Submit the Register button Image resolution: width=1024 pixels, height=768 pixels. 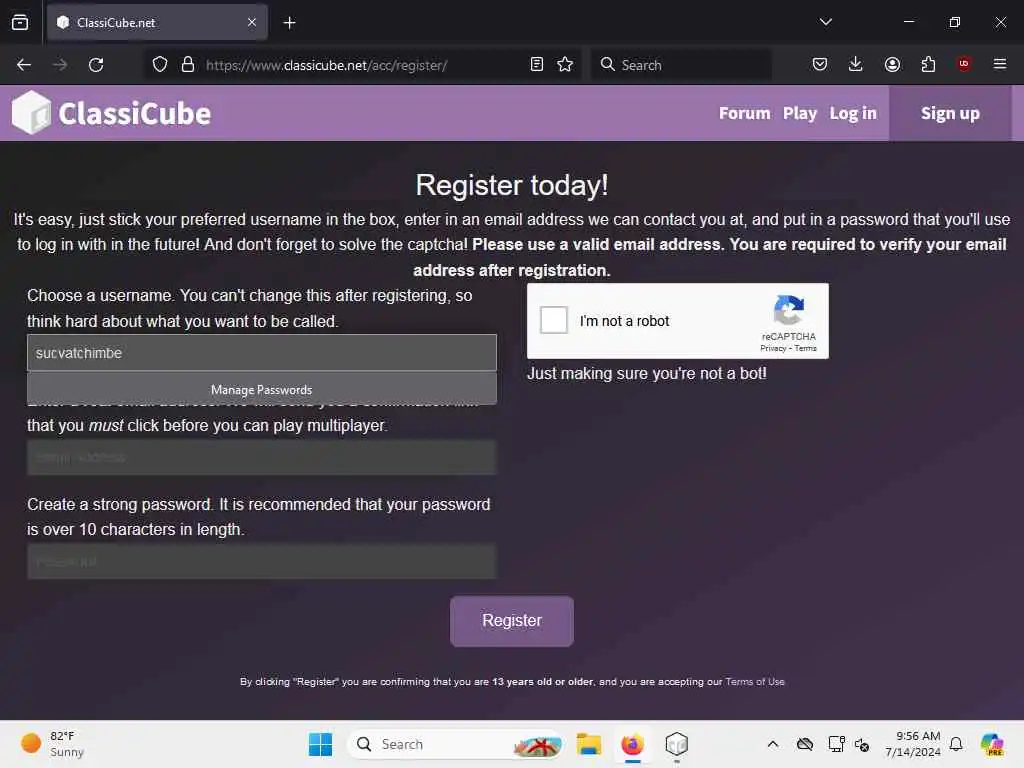(512, 621)
